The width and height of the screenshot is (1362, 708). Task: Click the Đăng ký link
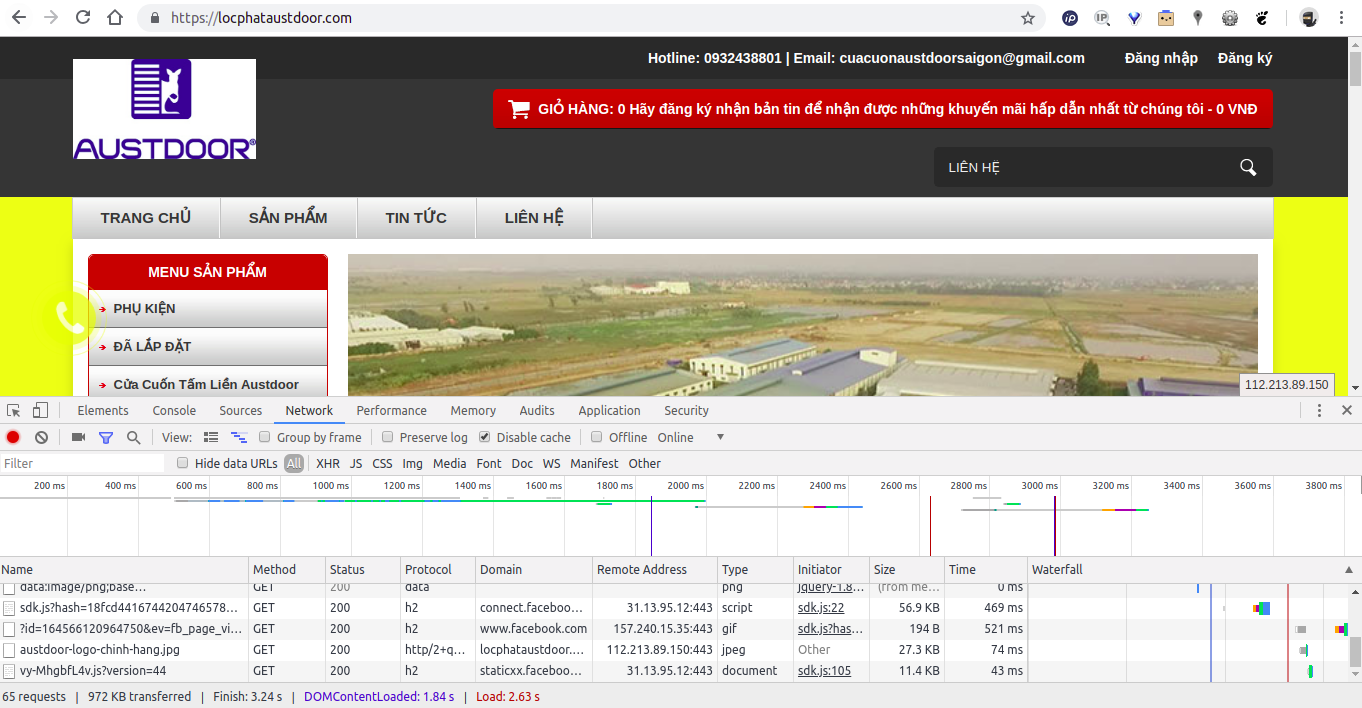(1245, 58)
